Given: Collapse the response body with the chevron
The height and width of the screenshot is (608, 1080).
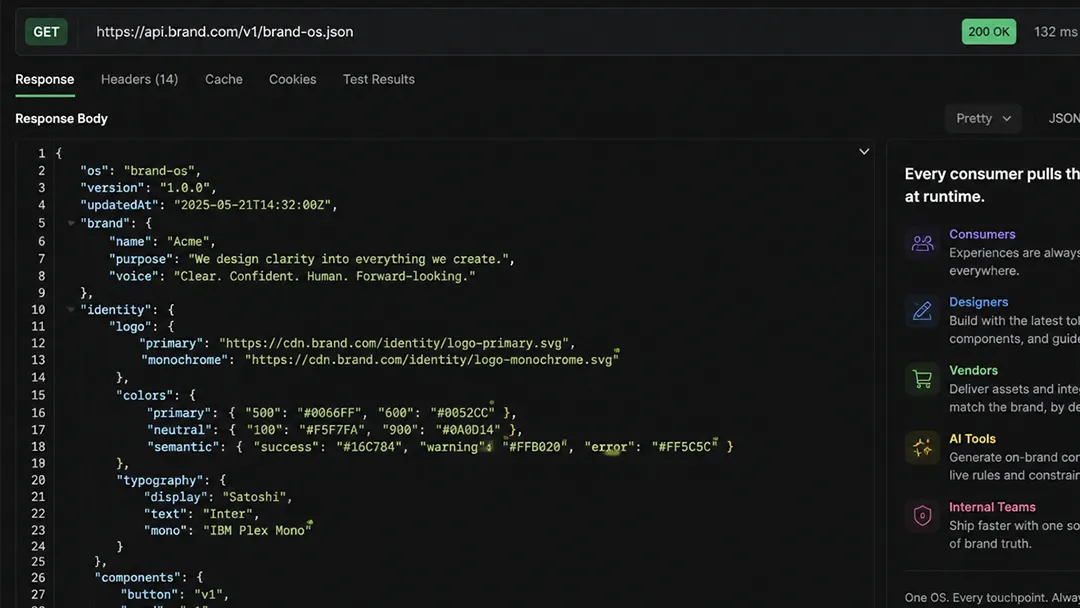Looking at the screenshot, I should 864,151.
